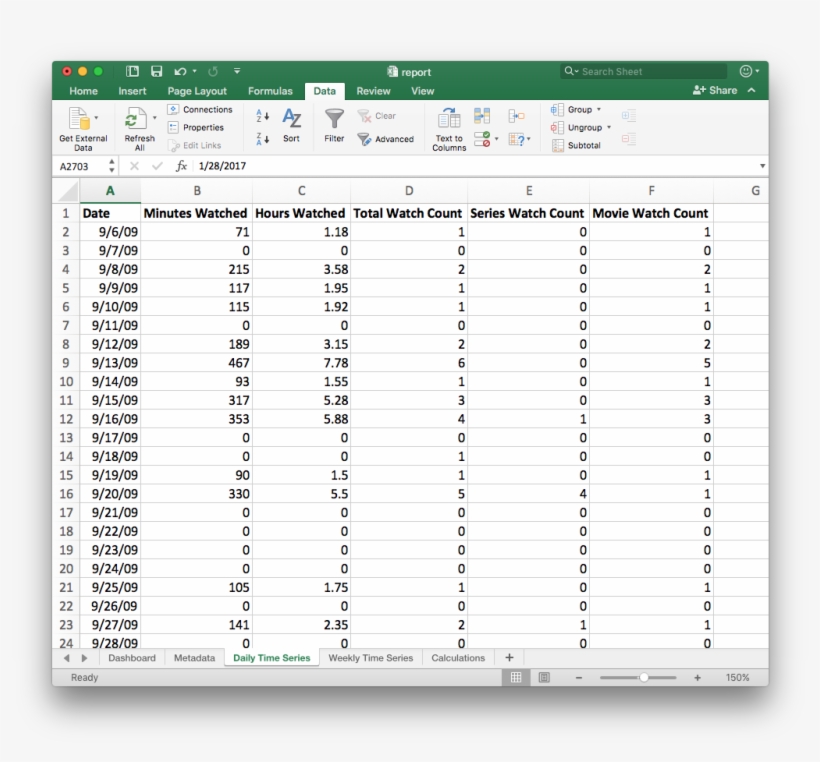
Task: Click the save icon in title bar
Action: [x=156, y=71]
